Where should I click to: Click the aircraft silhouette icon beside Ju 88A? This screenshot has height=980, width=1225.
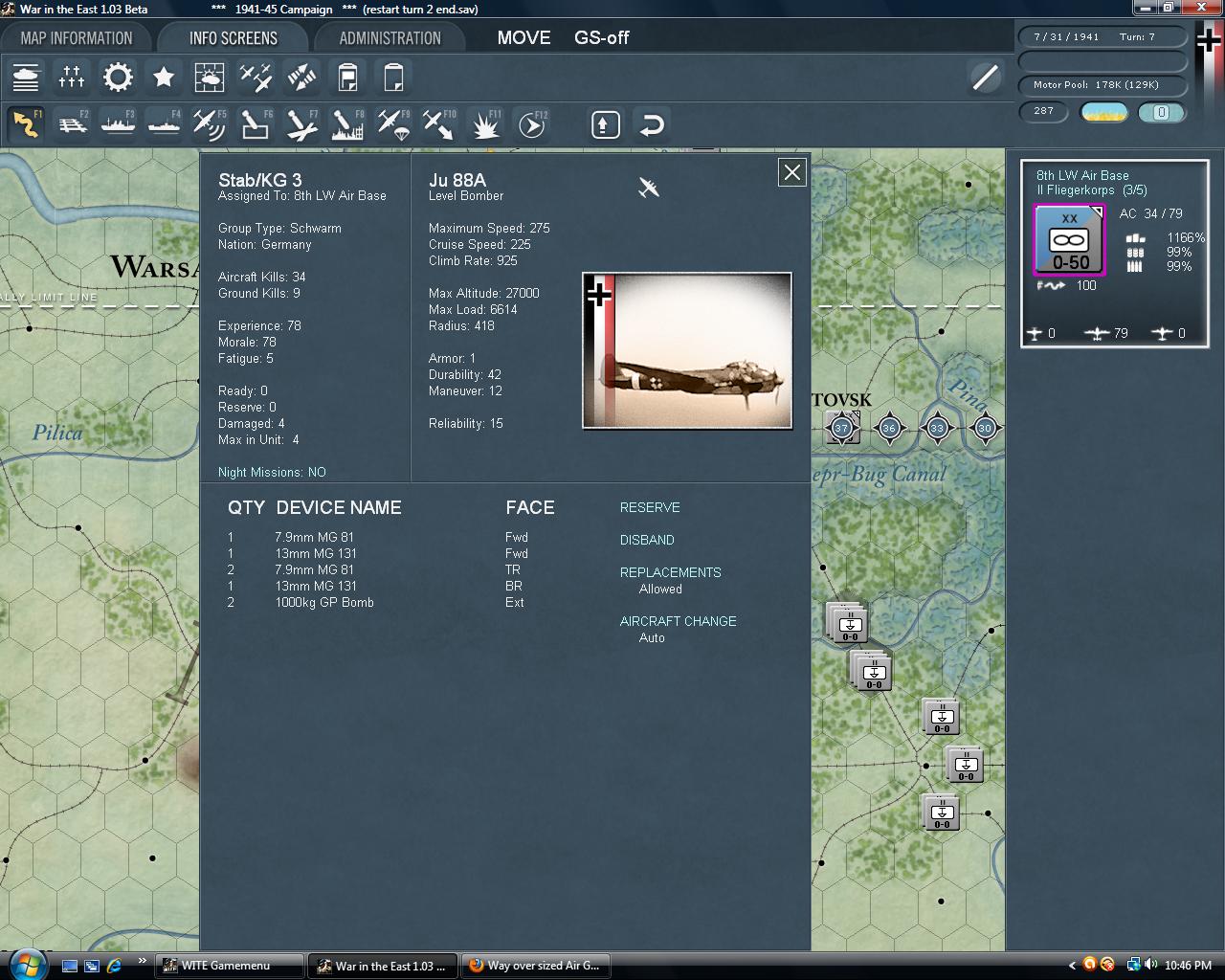[649, 188]
